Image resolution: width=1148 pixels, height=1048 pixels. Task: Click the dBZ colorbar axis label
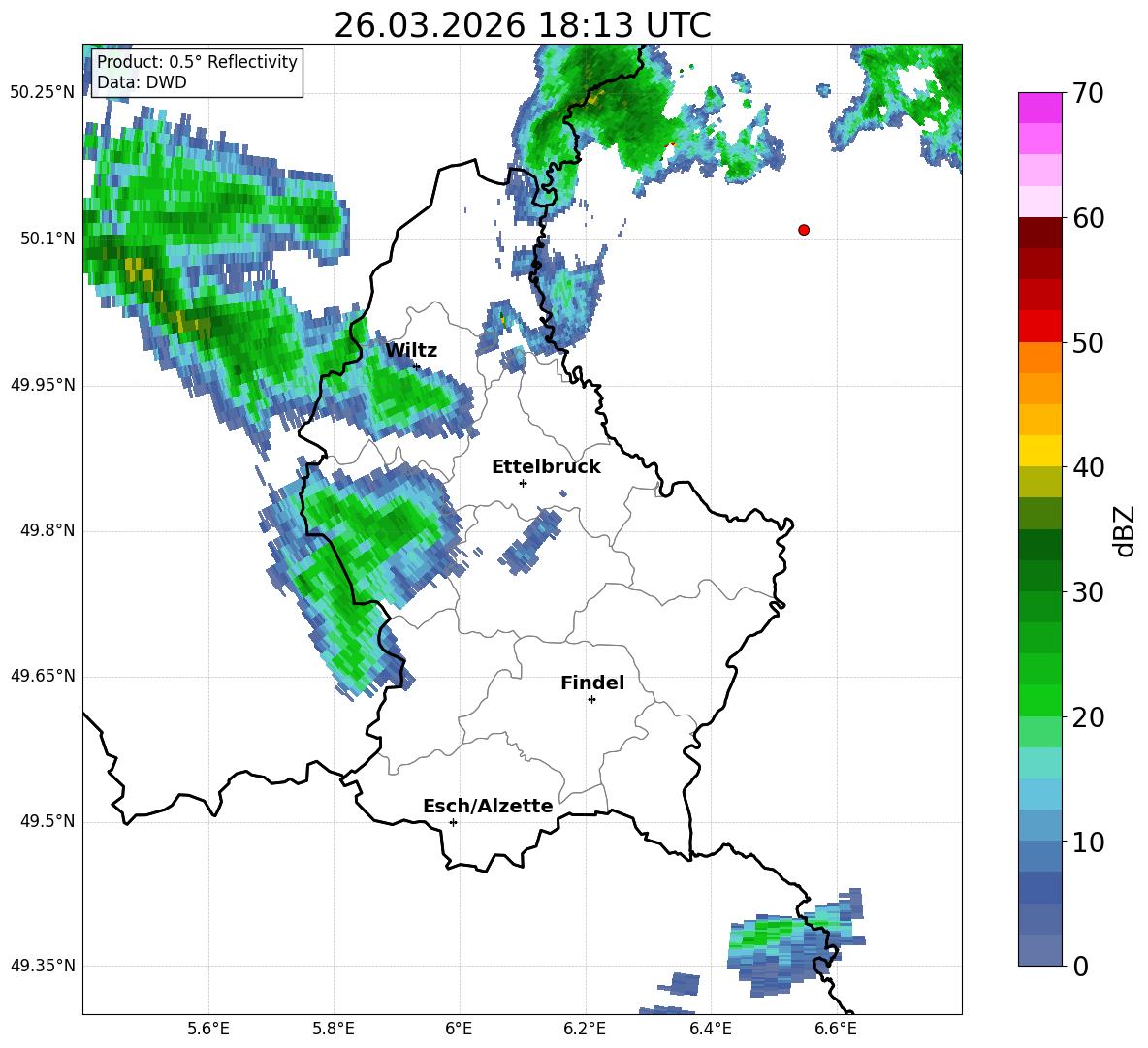1126,530
